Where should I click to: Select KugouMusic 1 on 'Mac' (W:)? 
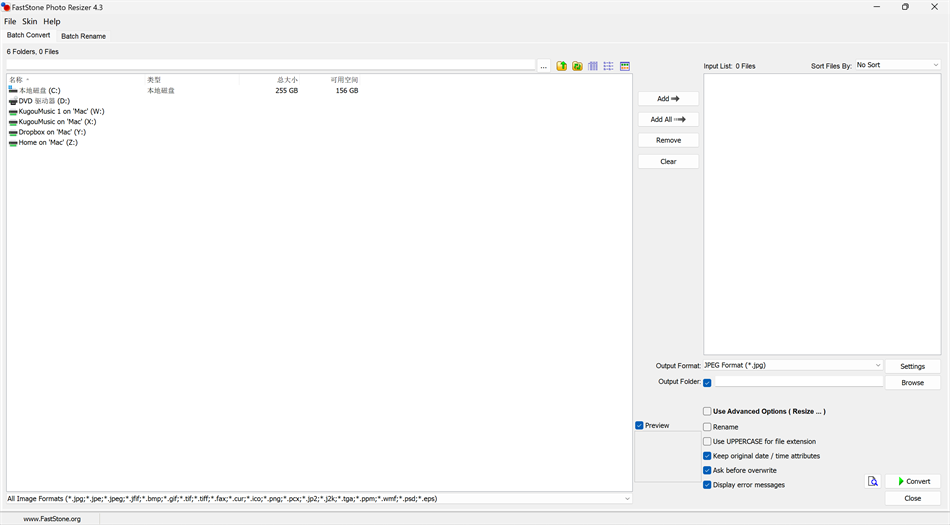61,111
